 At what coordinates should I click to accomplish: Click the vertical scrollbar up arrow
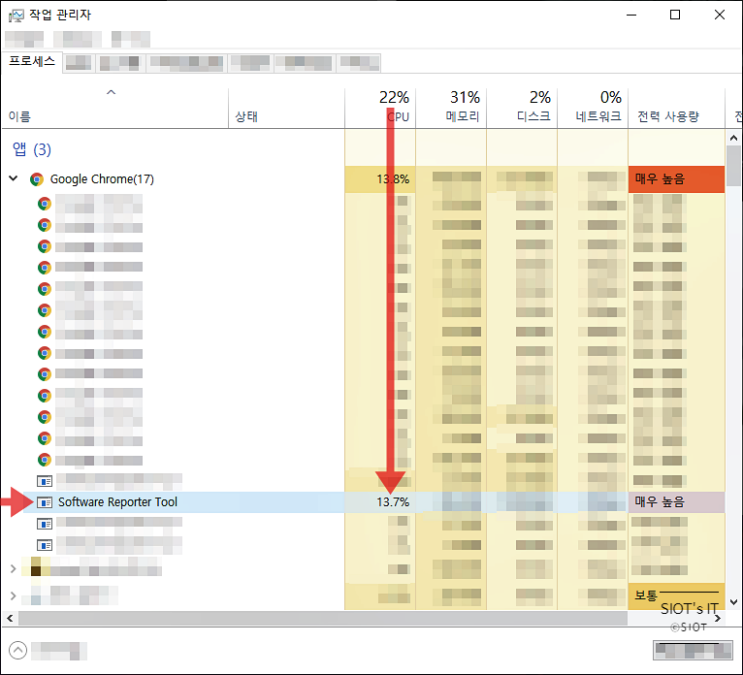(x=734, y=138)
